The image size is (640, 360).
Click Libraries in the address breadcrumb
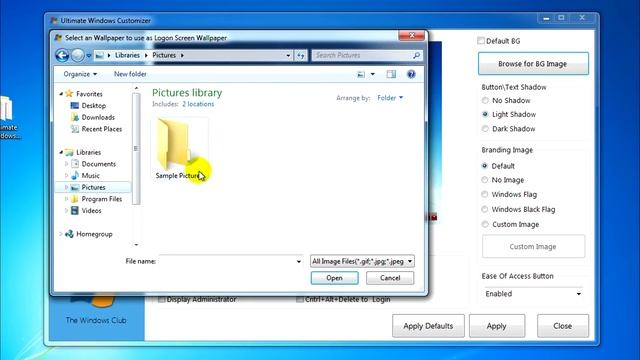127,55
